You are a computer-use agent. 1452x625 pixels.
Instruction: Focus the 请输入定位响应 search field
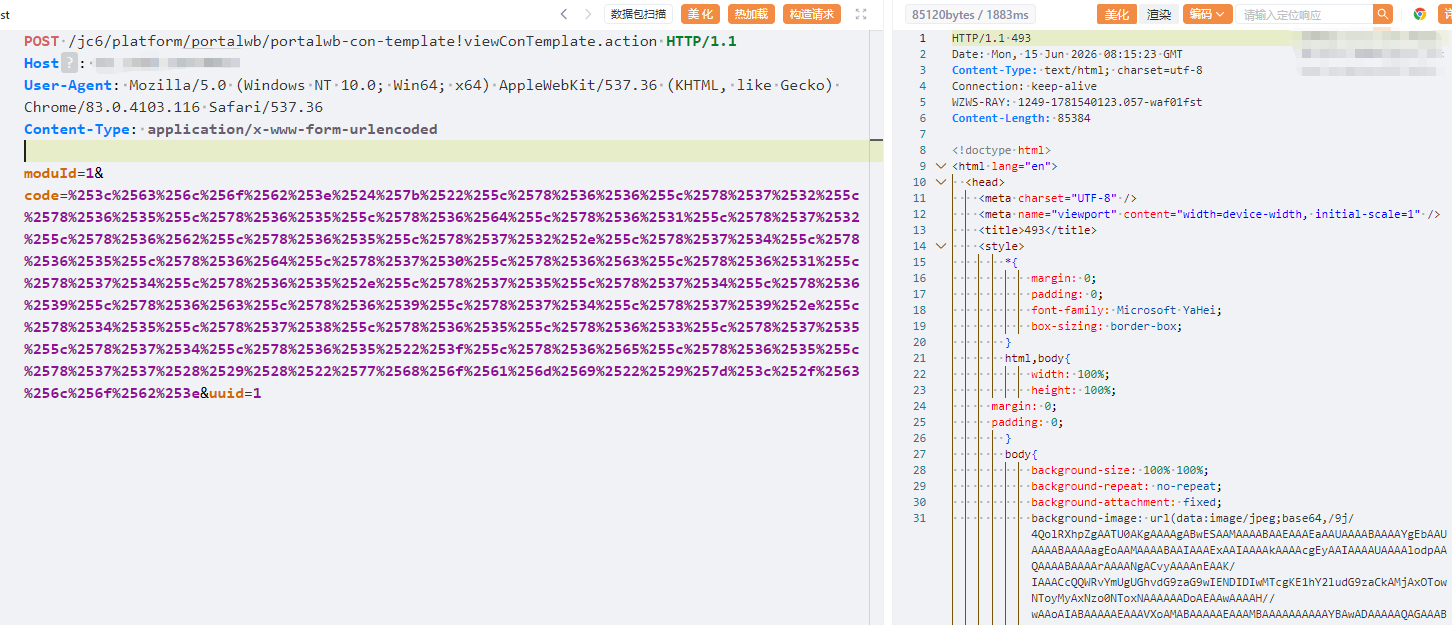(x=1304, y=14)
